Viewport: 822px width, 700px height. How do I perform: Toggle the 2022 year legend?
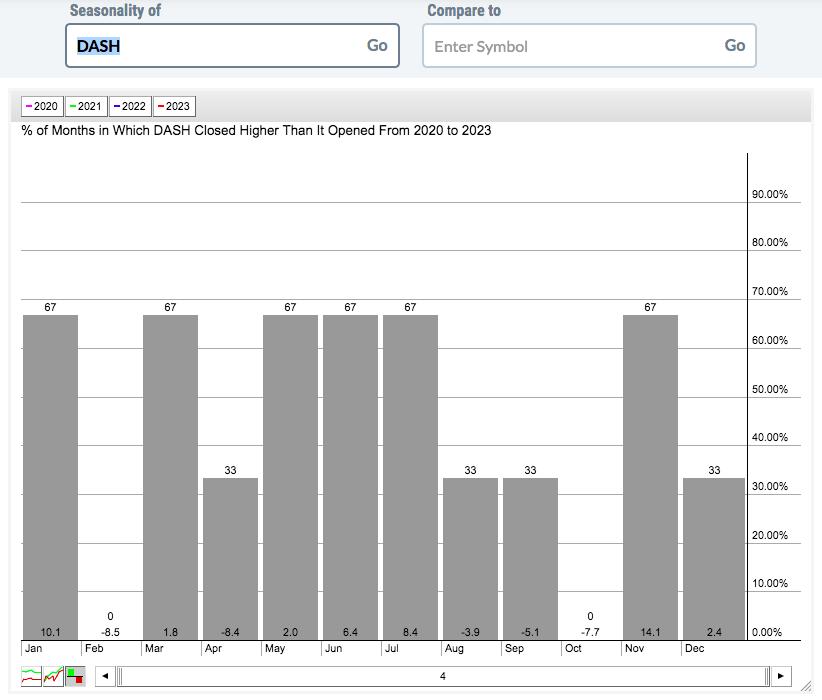130,106
